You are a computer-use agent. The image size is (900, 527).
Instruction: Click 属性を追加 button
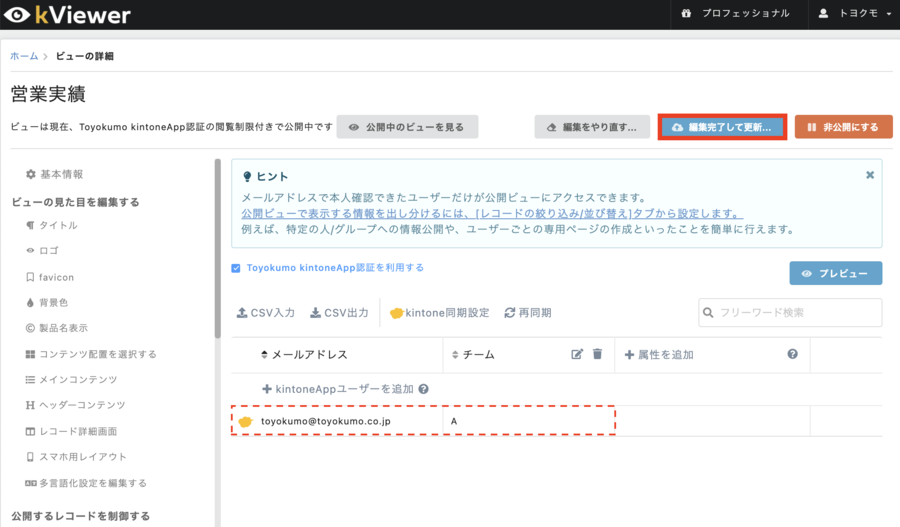pos(659,355)
